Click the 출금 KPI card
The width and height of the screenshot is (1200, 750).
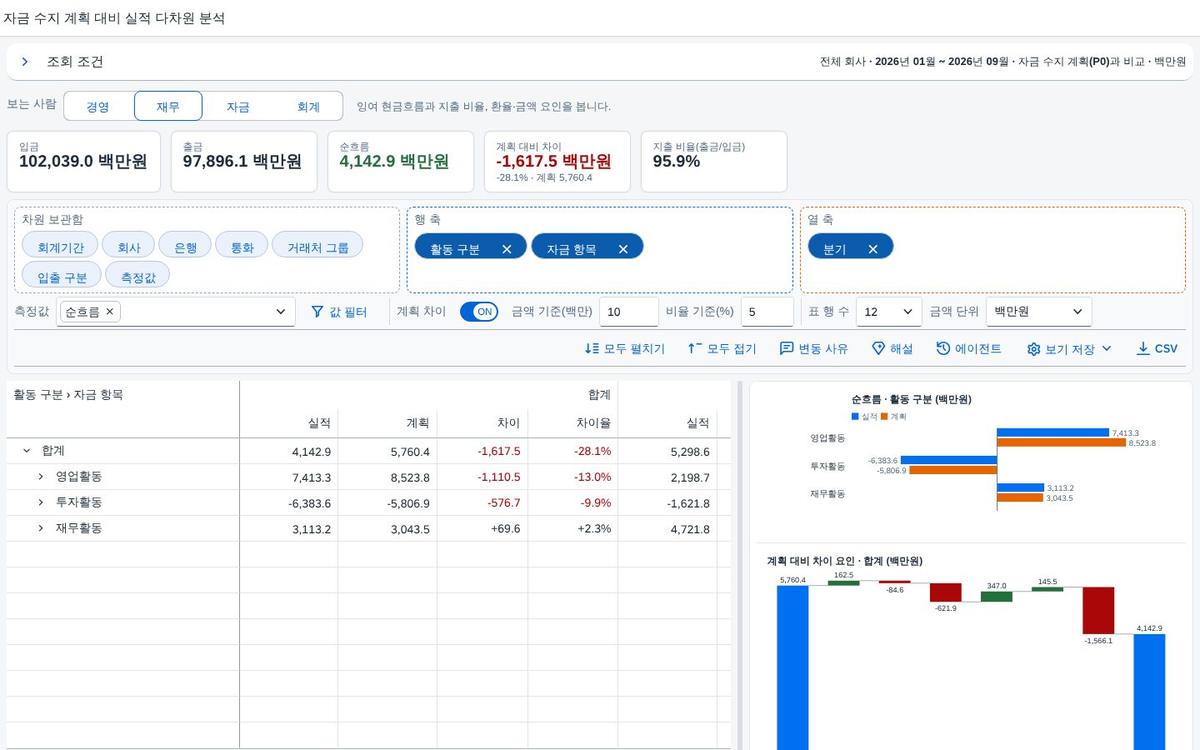(244, 161)
